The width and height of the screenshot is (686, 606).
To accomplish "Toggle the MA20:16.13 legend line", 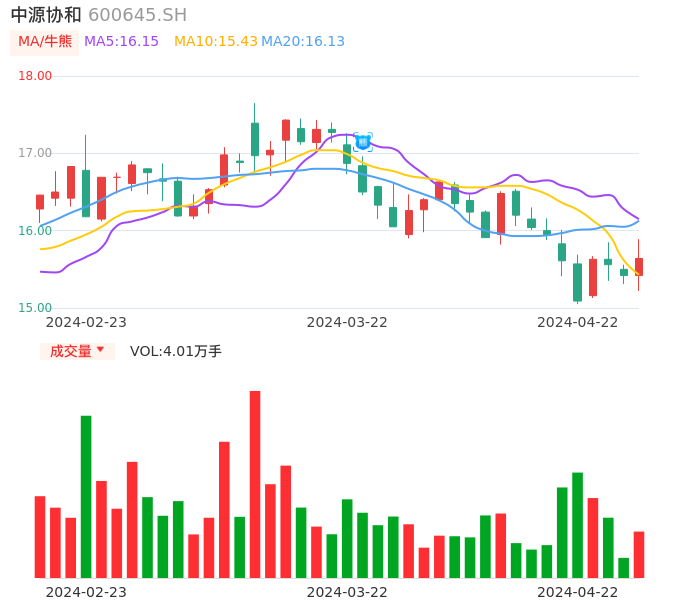I will click(303, 42).
